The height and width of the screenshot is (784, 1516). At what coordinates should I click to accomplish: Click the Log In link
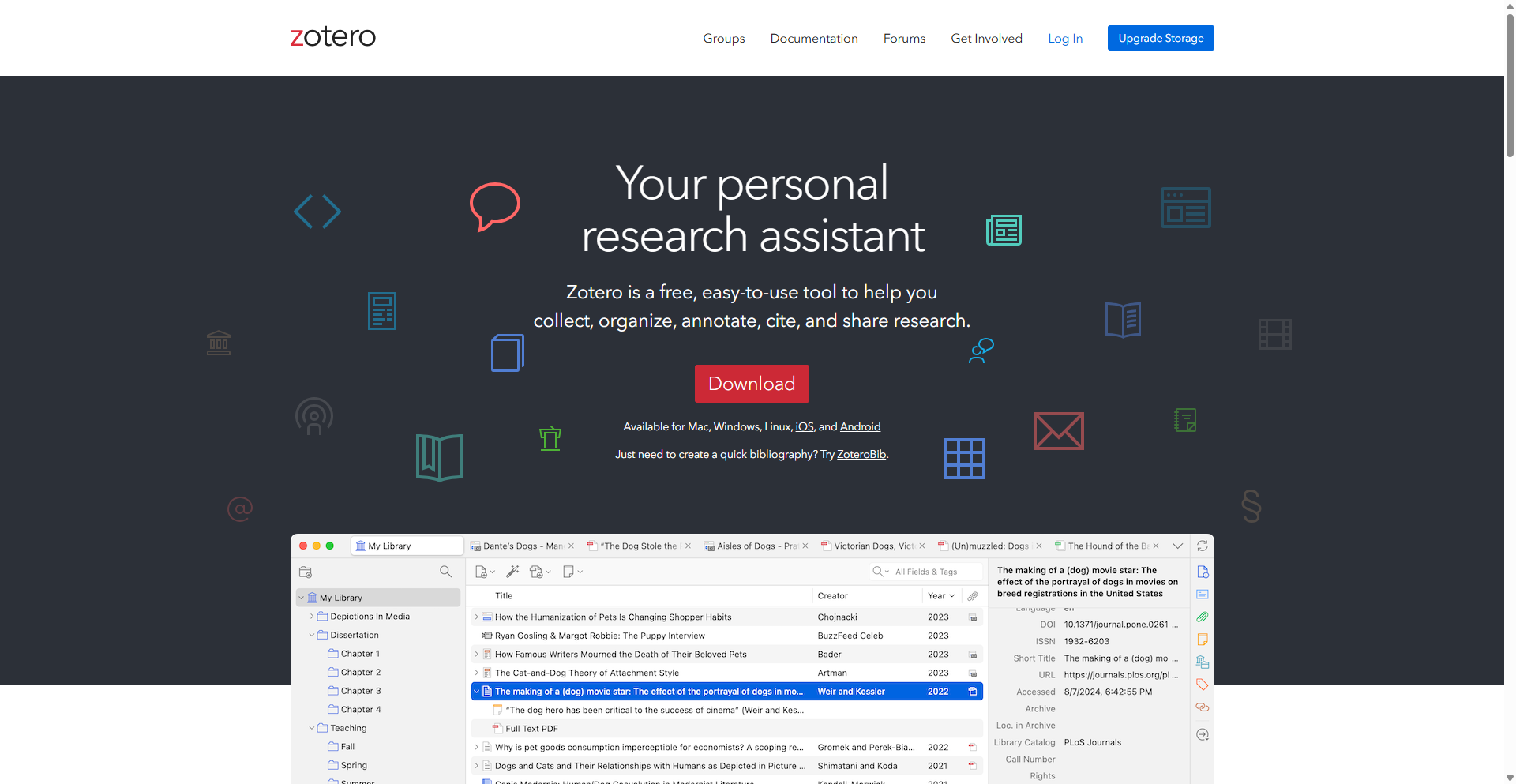1065,38
